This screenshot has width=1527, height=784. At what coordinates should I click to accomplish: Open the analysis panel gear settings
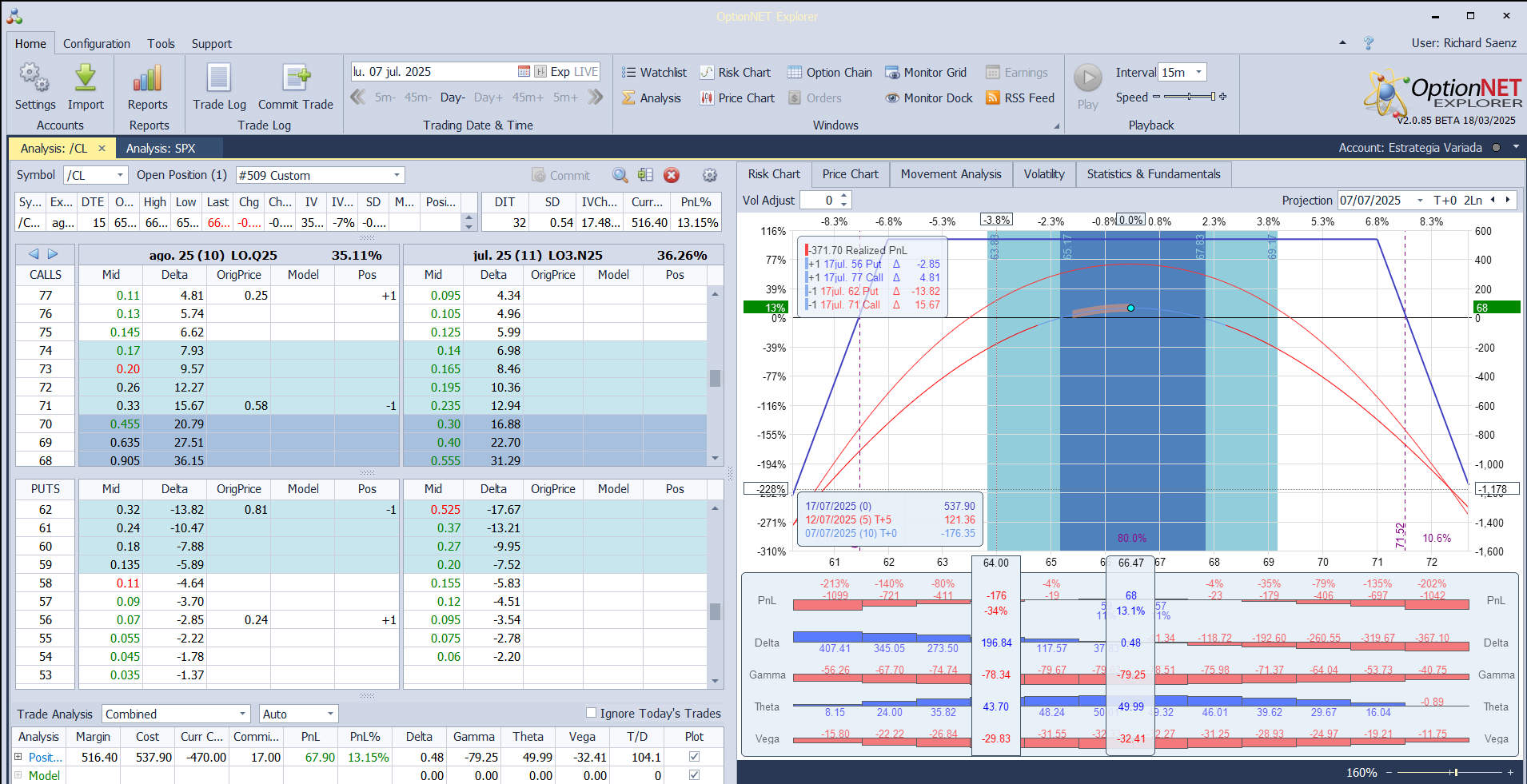(x=709, y=175)
